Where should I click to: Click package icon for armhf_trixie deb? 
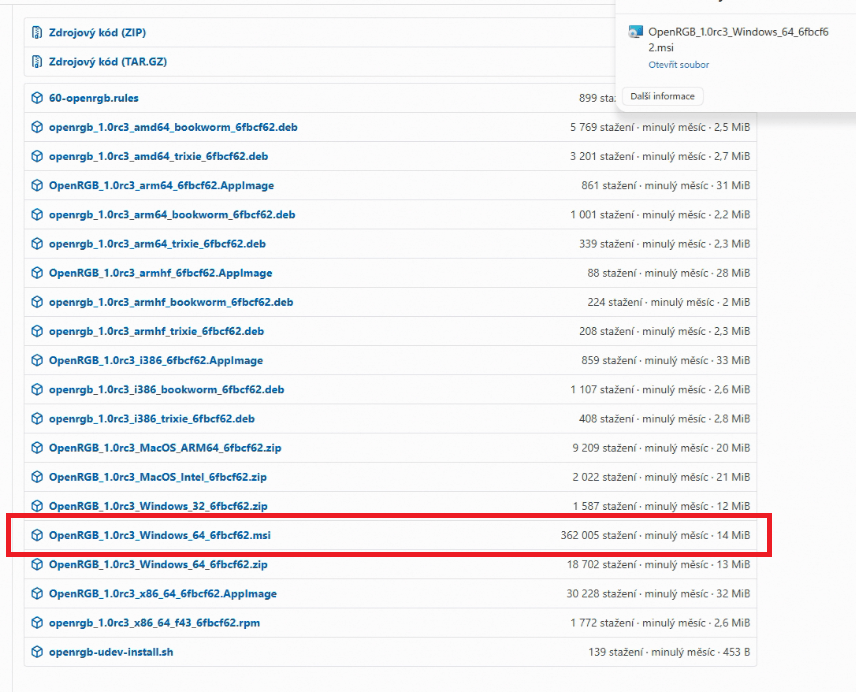[37, 331]
